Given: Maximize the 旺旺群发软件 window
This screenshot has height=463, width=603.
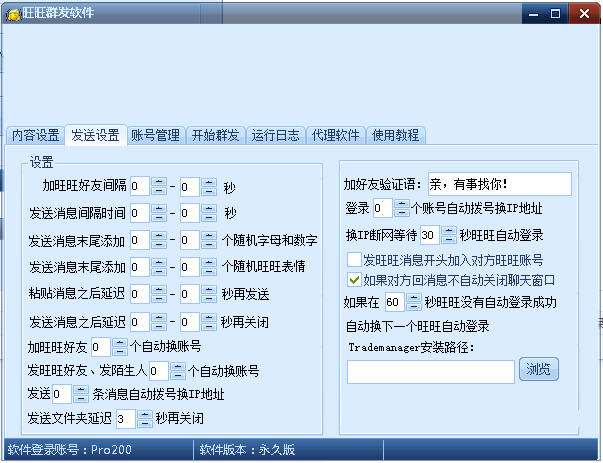Looking at the screenshot, I should tap(555, 14).
